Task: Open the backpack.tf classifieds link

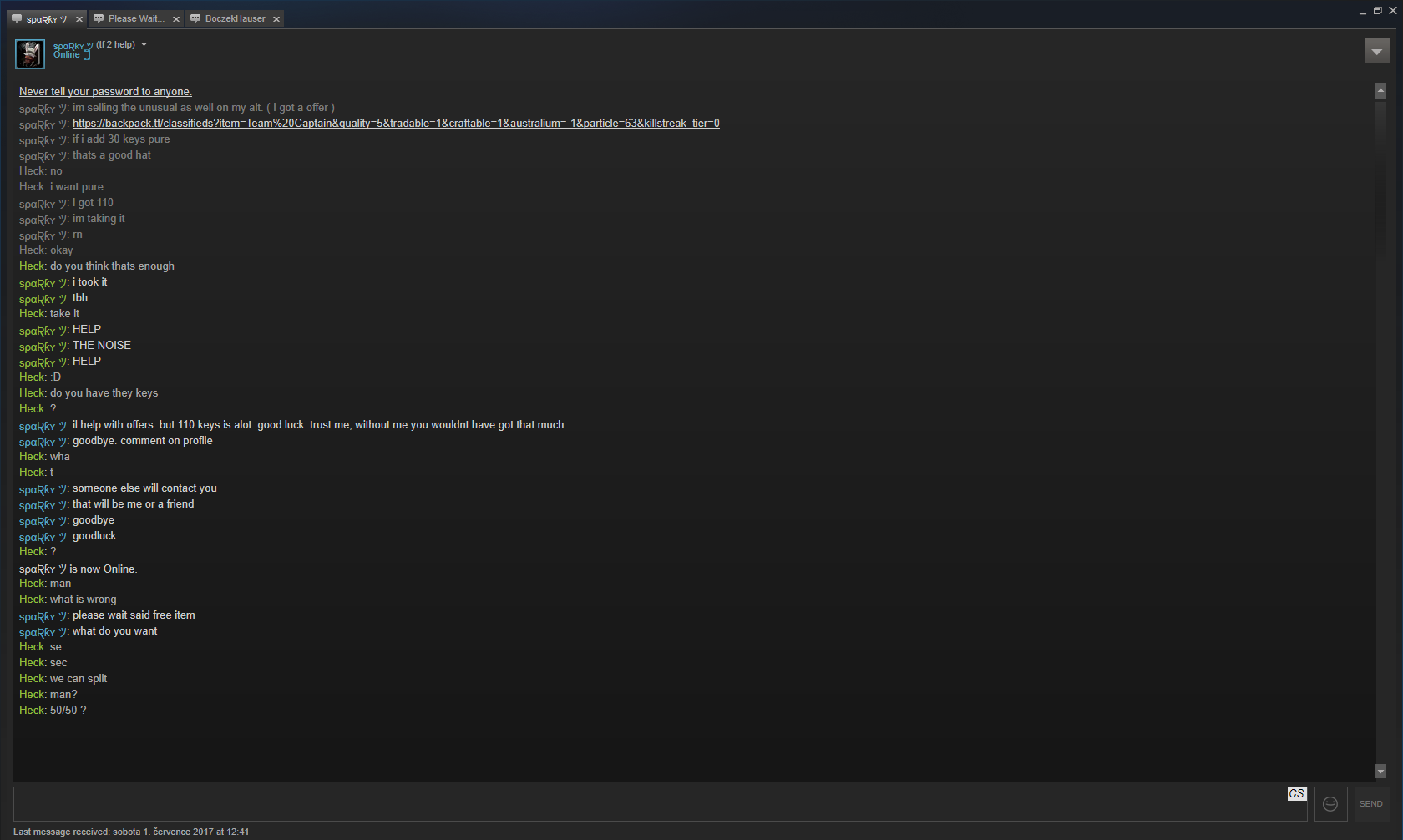Action: tap(396, 123)
